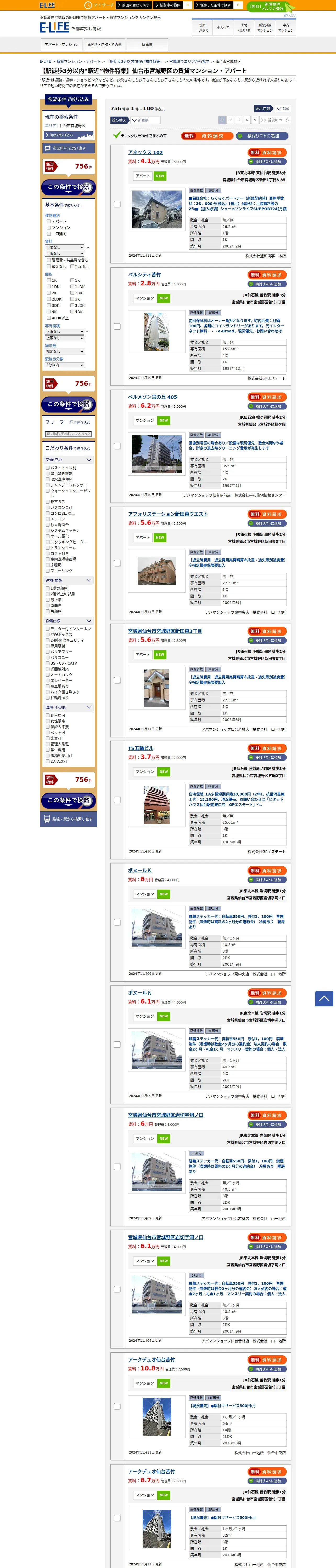Screen dimensions: 336x1568
Task: Open アネックス 102 listing link
Action: coord(145,153)
